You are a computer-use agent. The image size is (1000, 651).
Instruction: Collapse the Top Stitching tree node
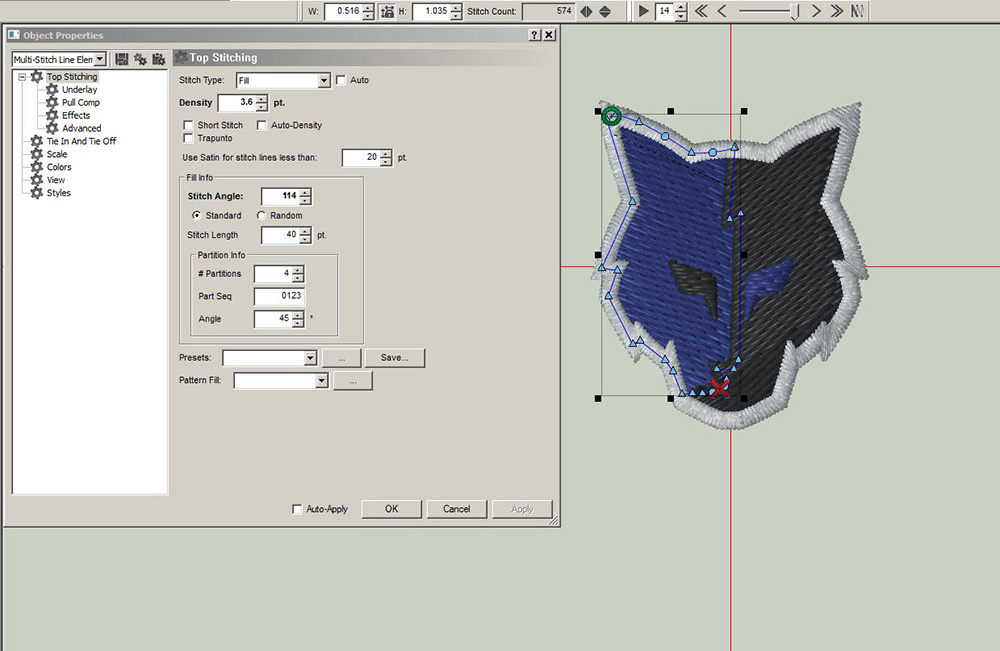tap(22, 77)
